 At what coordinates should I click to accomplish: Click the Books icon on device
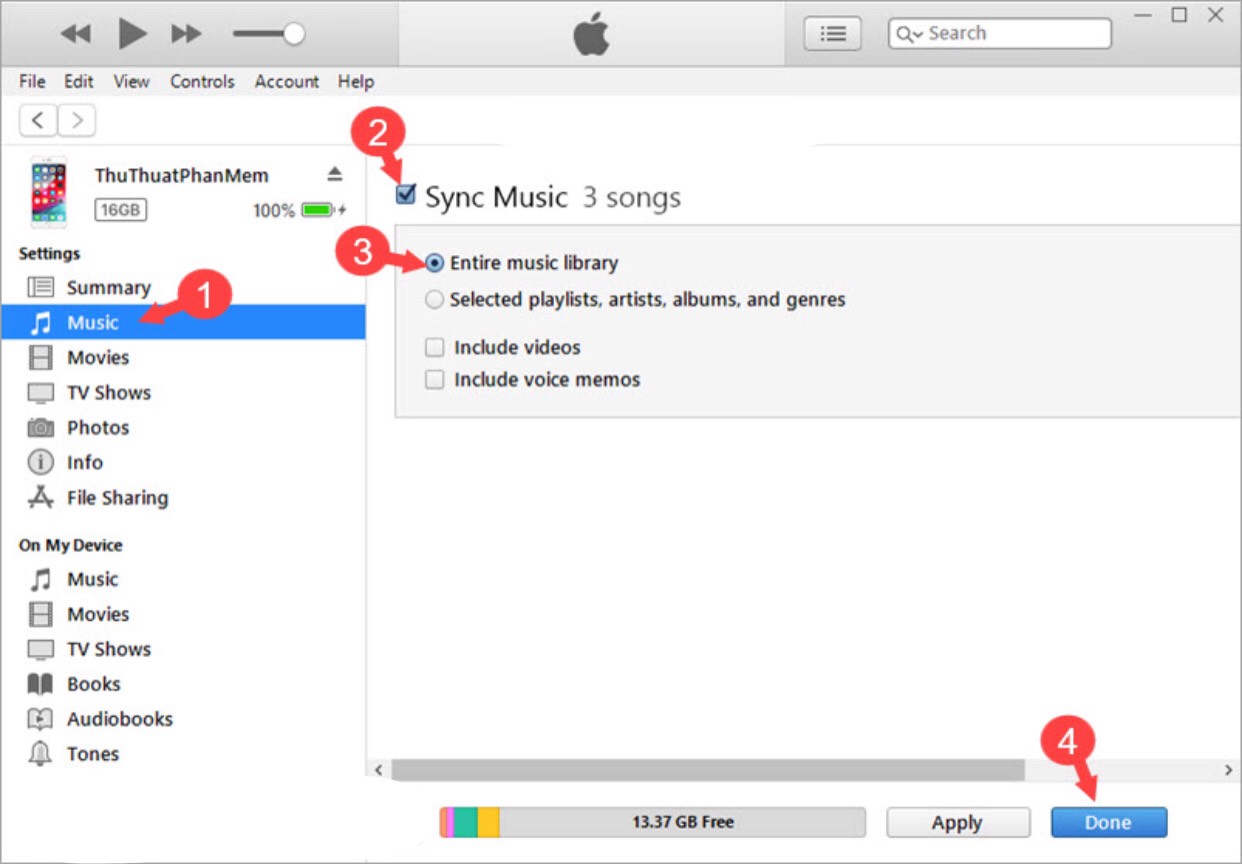coord(40,685)
